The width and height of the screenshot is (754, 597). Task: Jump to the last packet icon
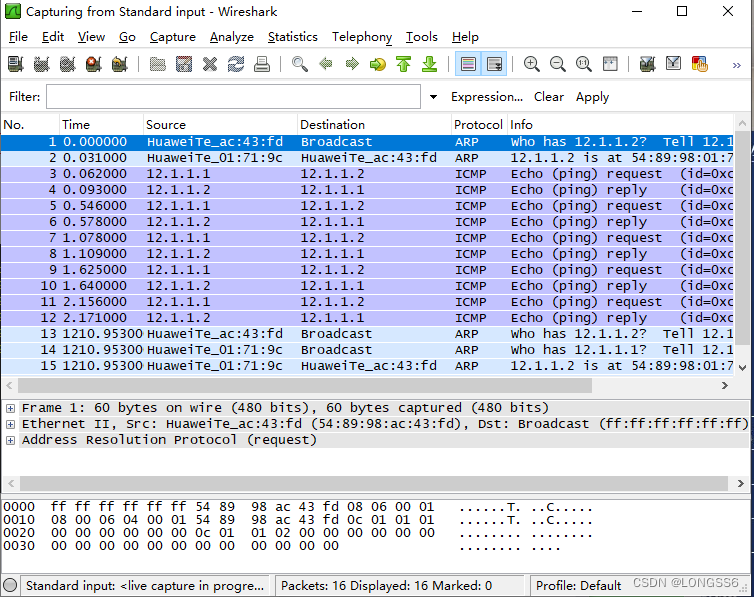(x=429, y=64)
